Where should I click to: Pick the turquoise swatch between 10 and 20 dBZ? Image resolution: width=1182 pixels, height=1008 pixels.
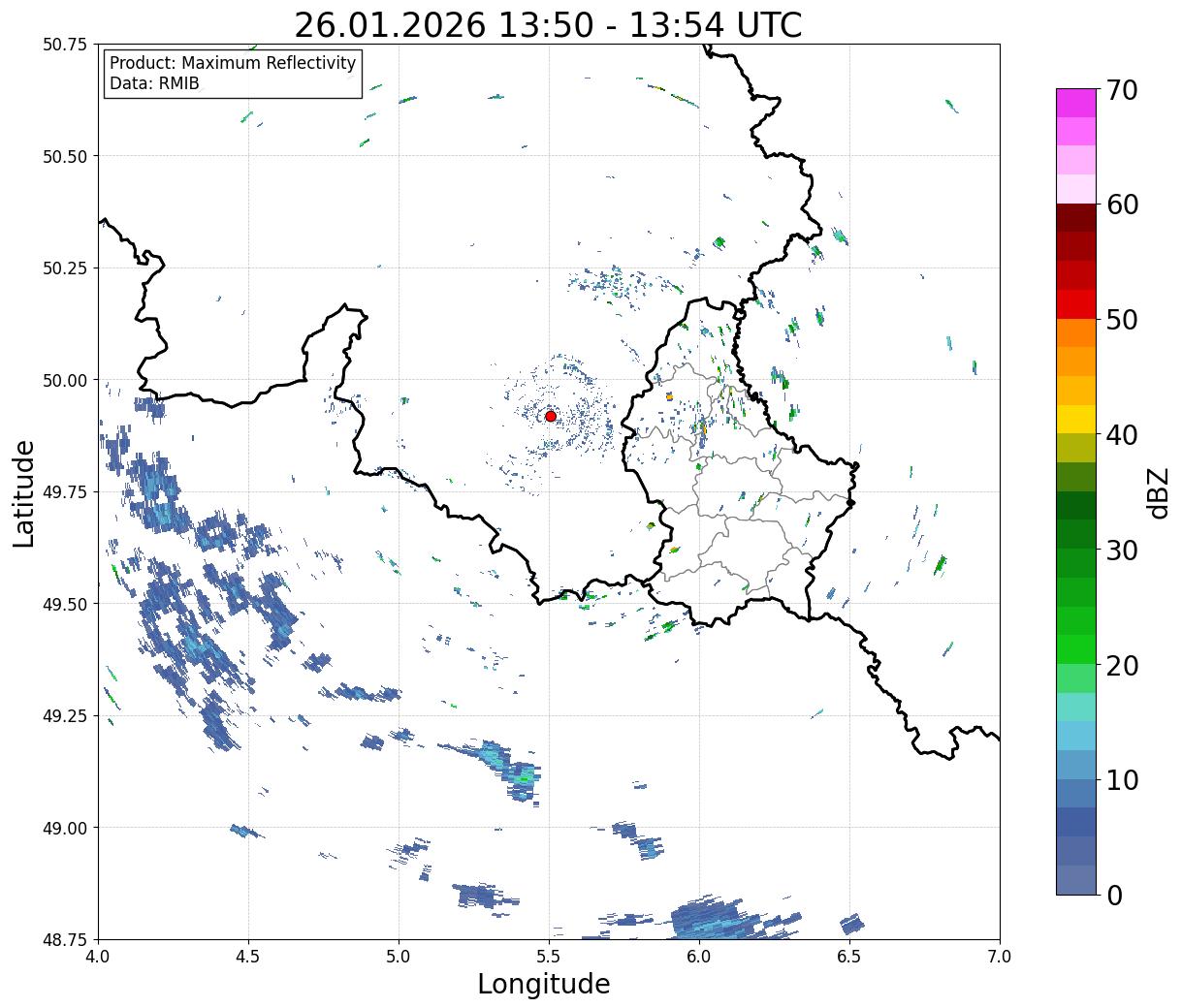pos(1076,707)
